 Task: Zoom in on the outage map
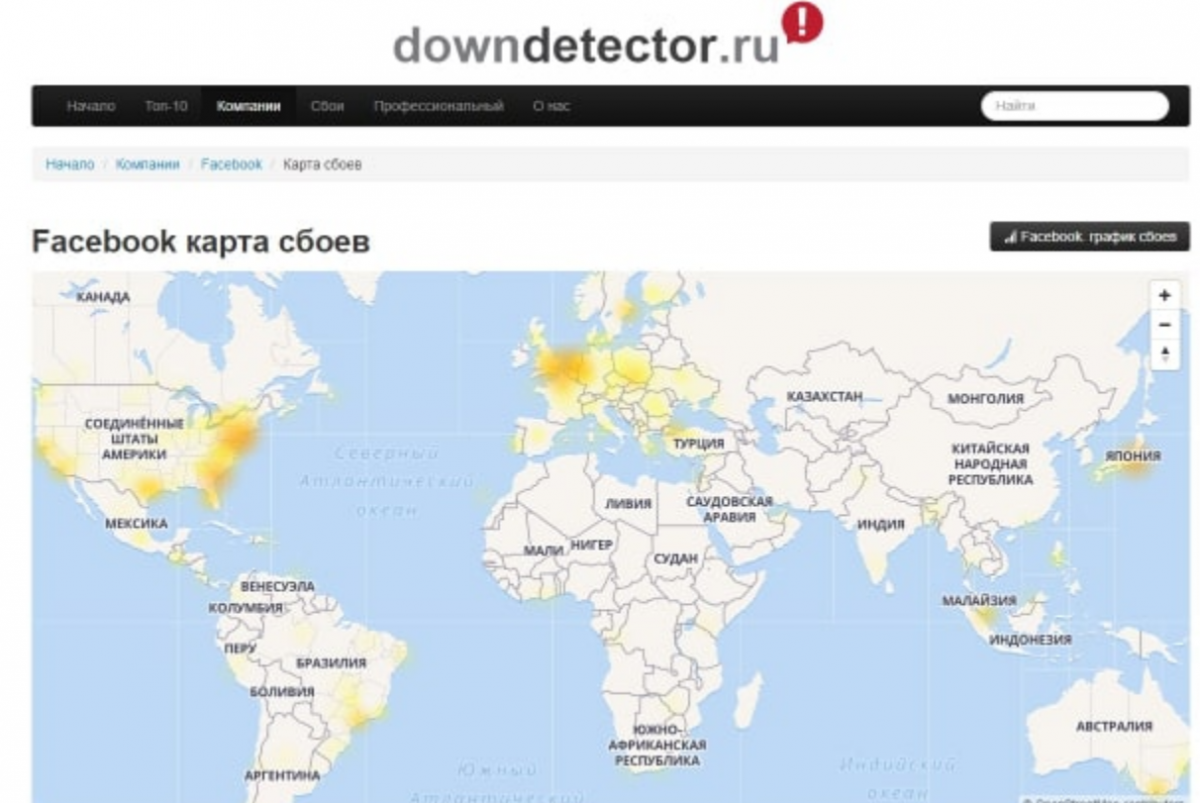pos(1164,296)
